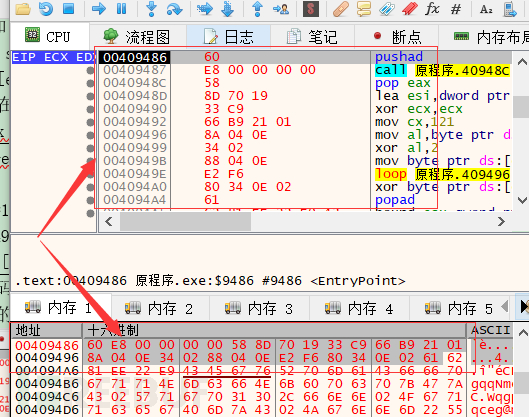The width and height of the screenshot is (529, 417).
Task: Open the 断点 tab
Action: pos(397,36)
